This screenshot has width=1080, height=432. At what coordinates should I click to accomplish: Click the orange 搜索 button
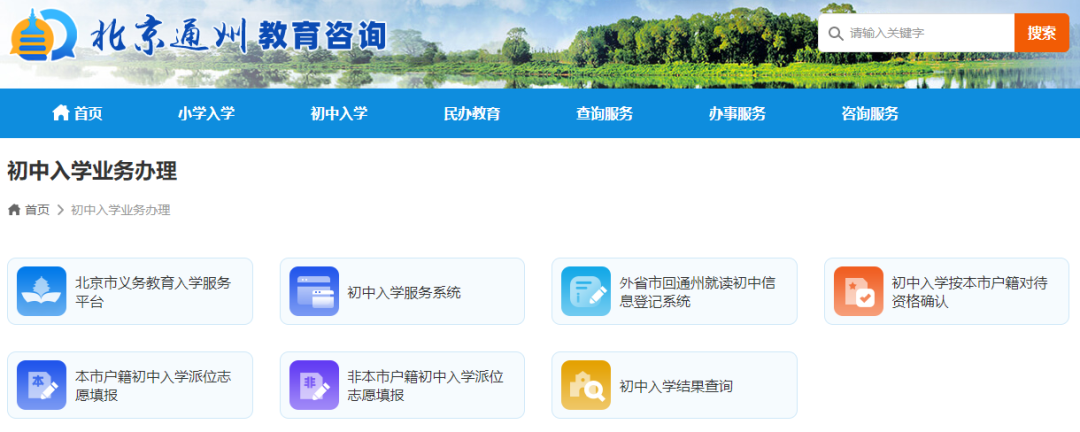click(x=1041, y=33)
